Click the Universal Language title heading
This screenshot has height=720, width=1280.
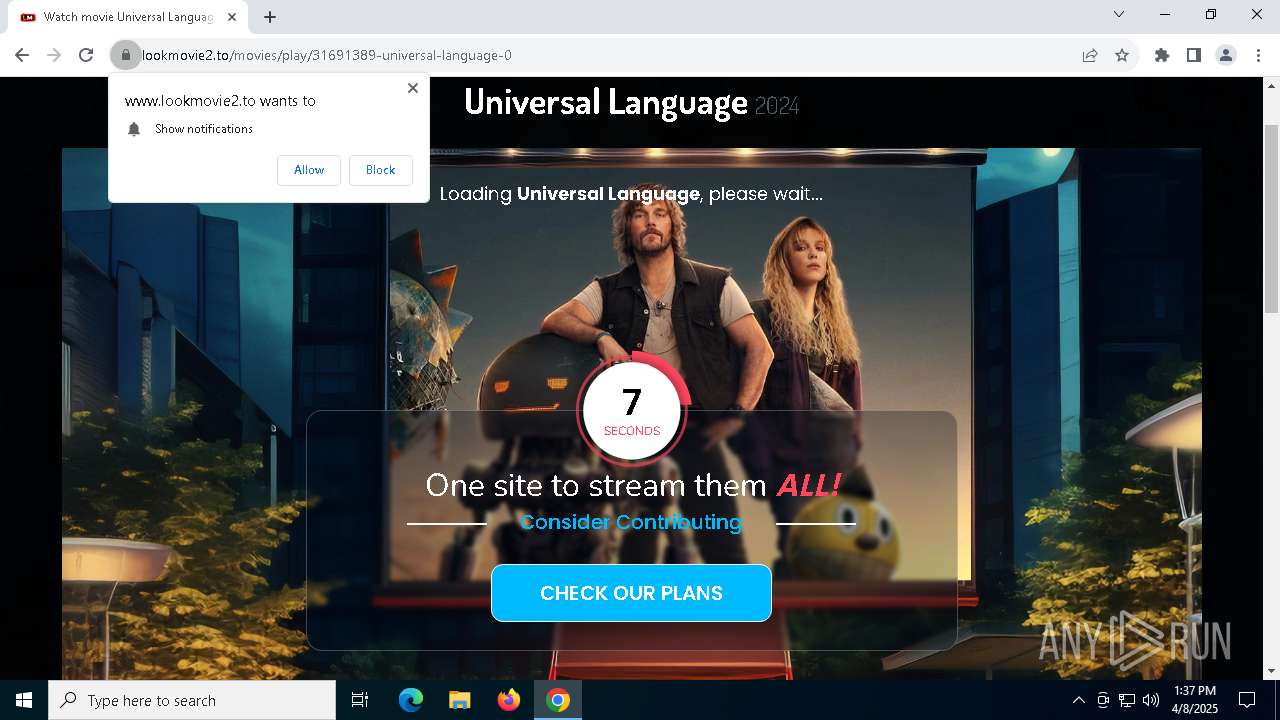606,102
